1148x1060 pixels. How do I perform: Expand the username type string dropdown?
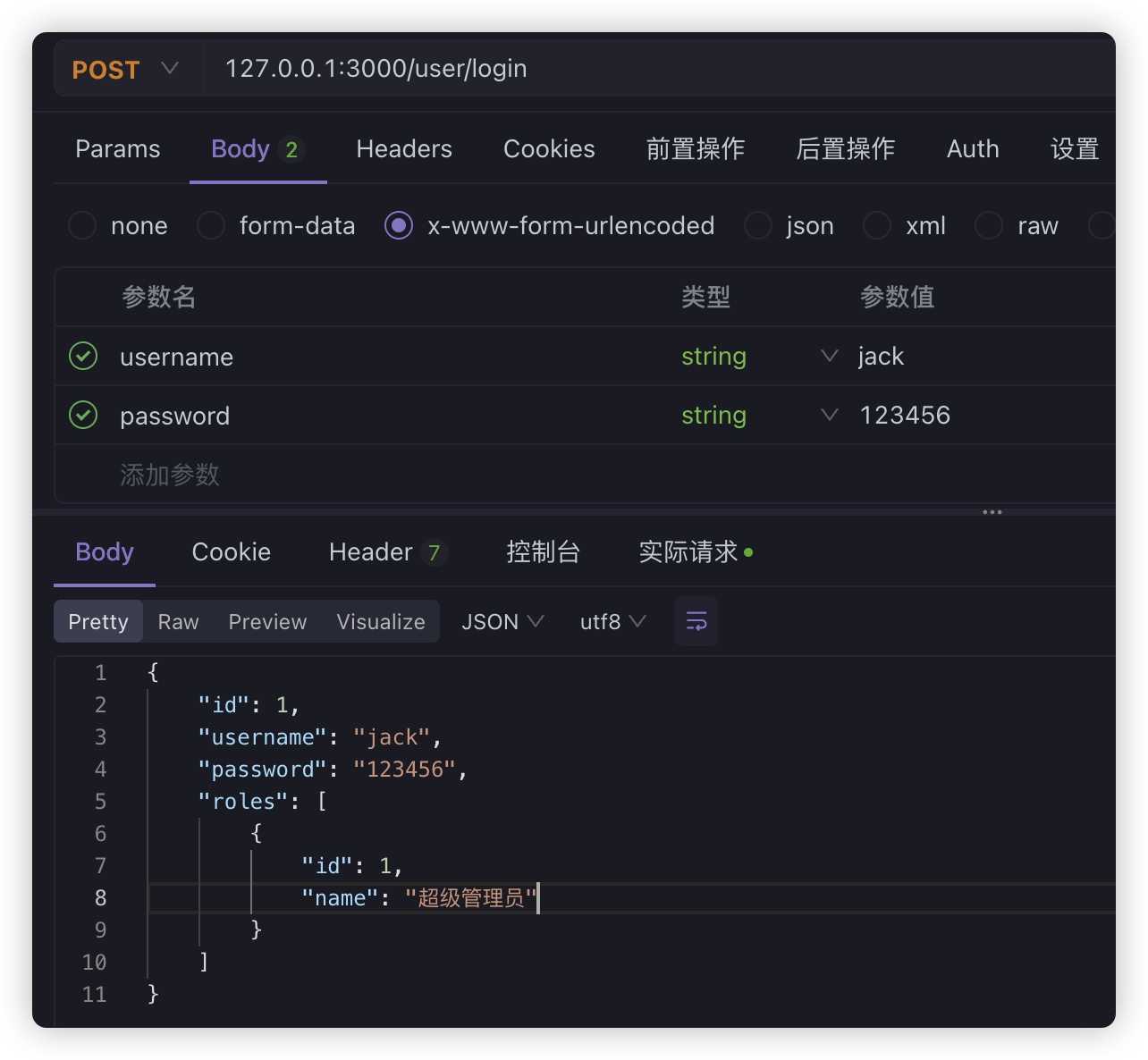pyautogui.click(x=829, y=357)
